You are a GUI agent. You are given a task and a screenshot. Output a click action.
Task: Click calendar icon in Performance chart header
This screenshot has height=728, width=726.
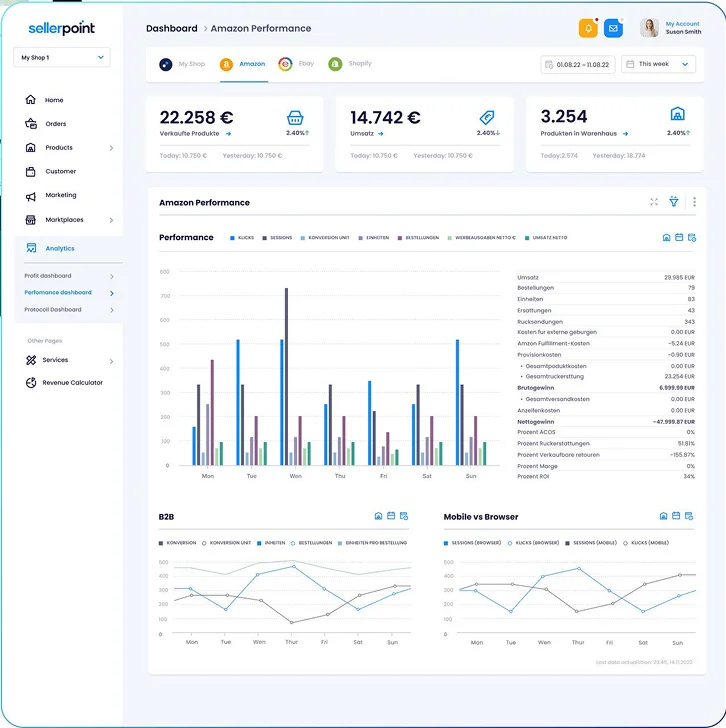[x=679, y=237]
